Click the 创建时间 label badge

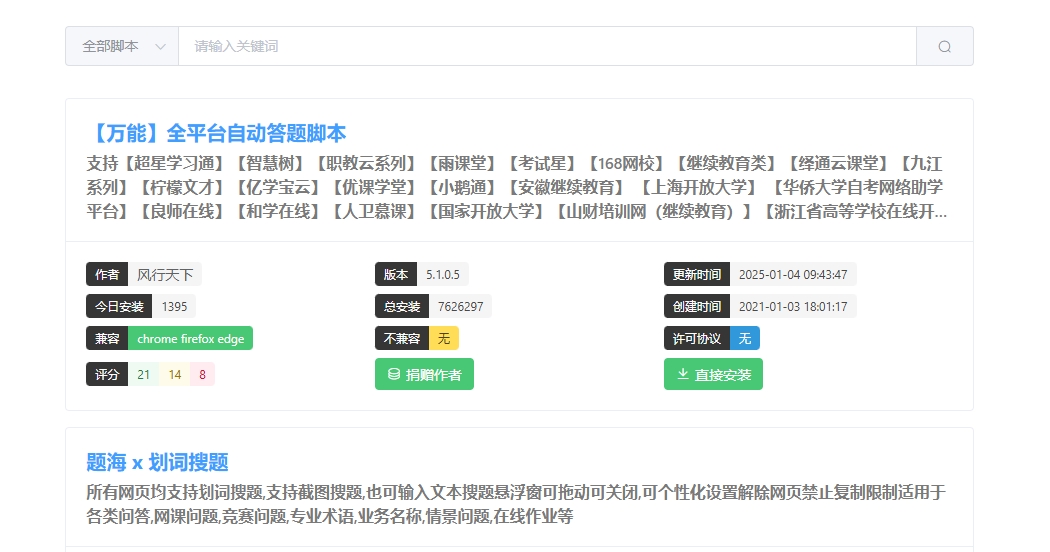[697, 307]
